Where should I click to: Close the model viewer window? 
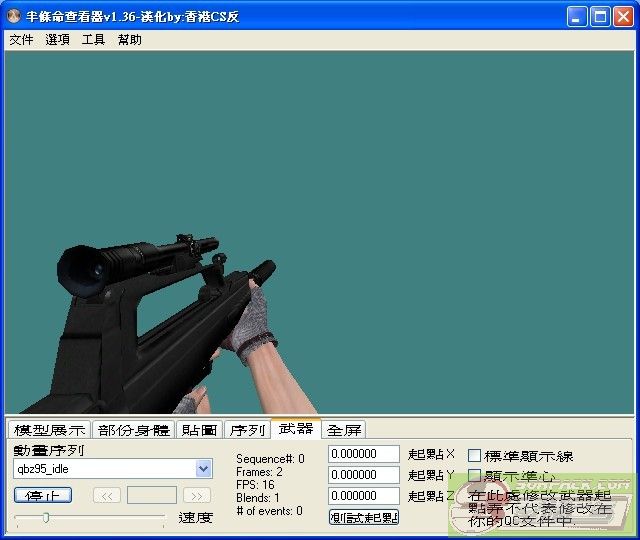pos(624,17)
